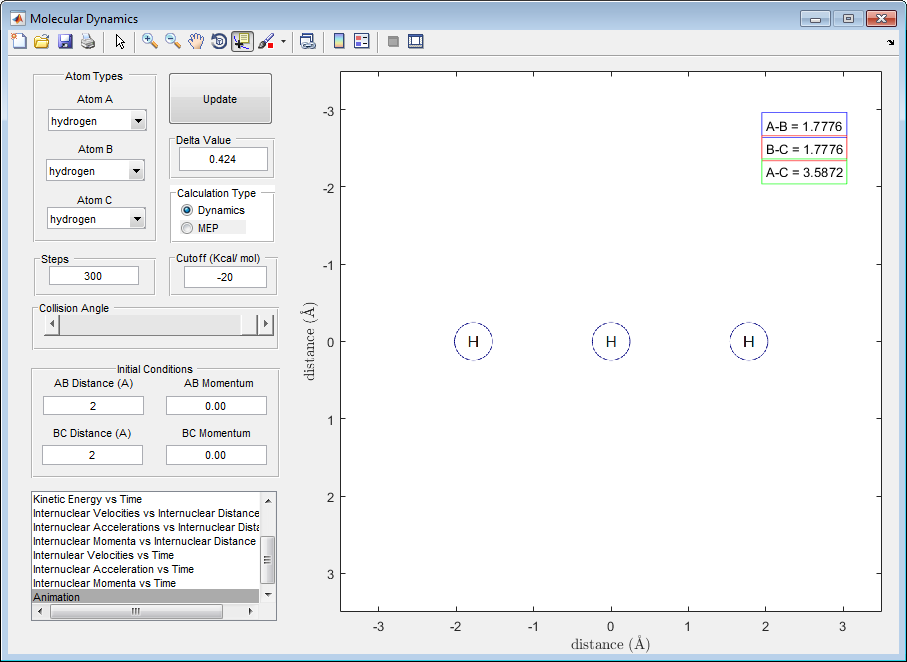This screenshot has height=662, width=907.
Task: Insert a colorbar from the toolbar
Action: [x=339, y=41]
